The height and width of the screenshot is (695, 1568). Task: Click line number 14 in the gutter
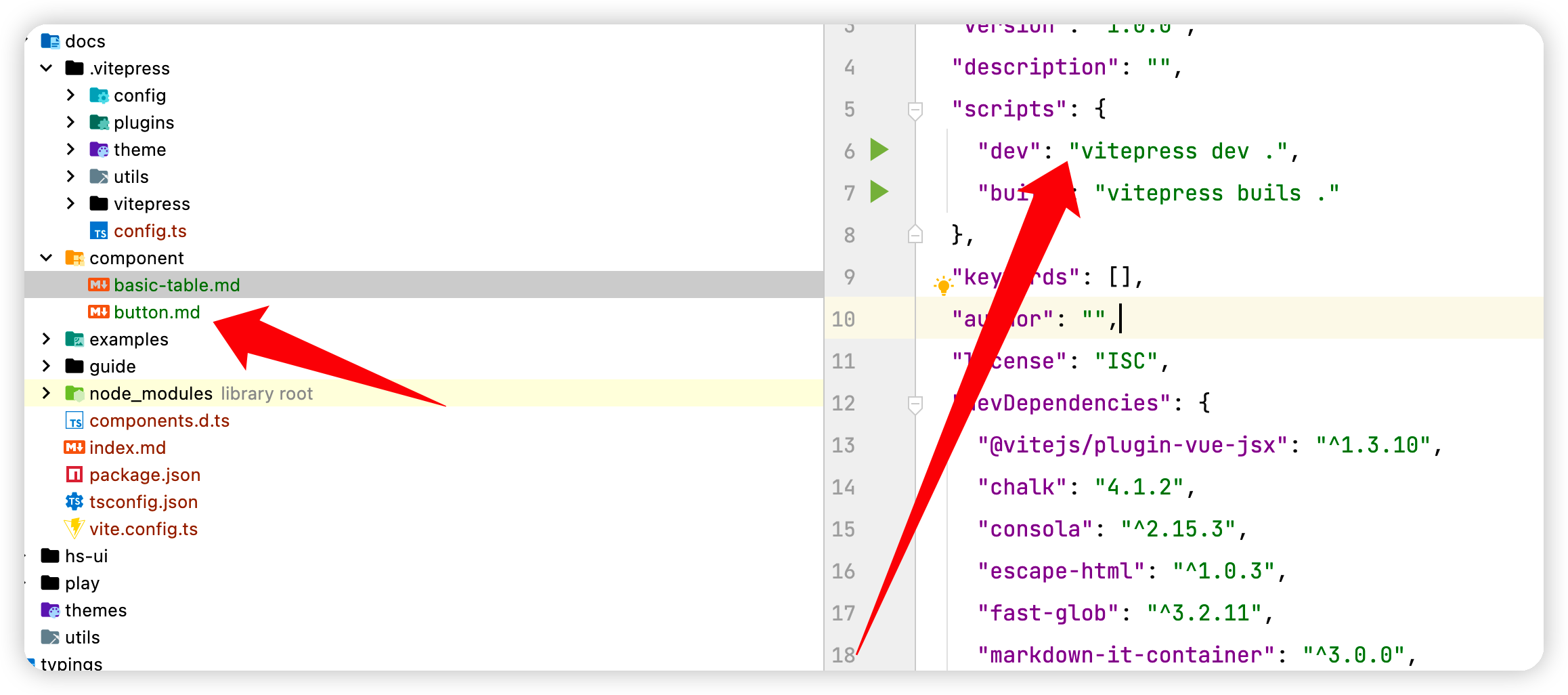pyautogui.click(x=844, y=487)
